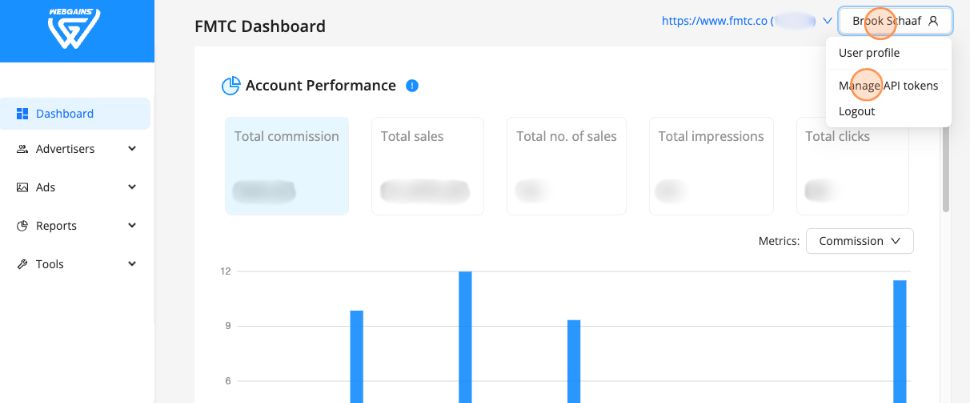Expand the Advertisers sidebar section
Viewport: 970px width, 403px height.
pyautogui.click(x=132, y=149)
